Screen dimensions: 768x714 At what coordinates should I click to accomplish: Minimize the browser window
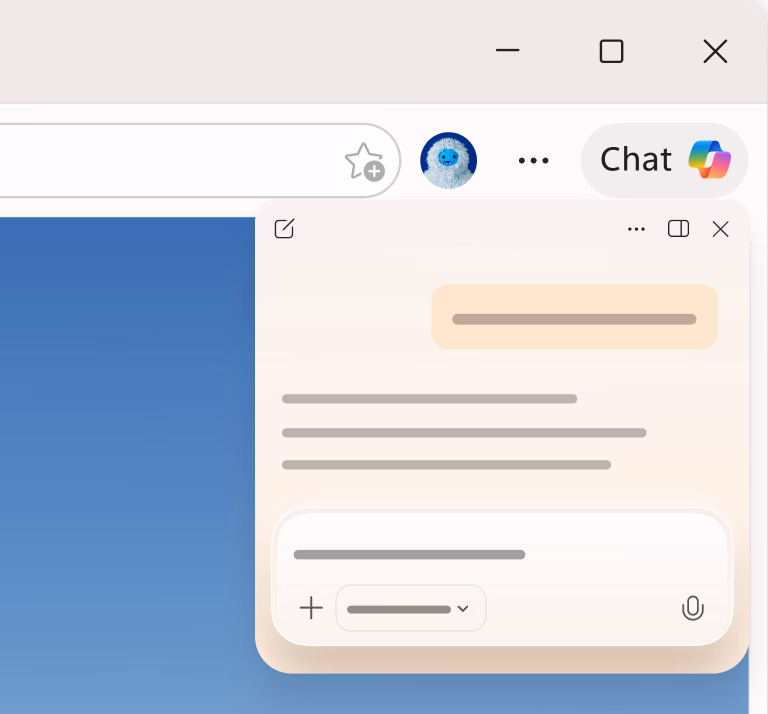[507, 50]
